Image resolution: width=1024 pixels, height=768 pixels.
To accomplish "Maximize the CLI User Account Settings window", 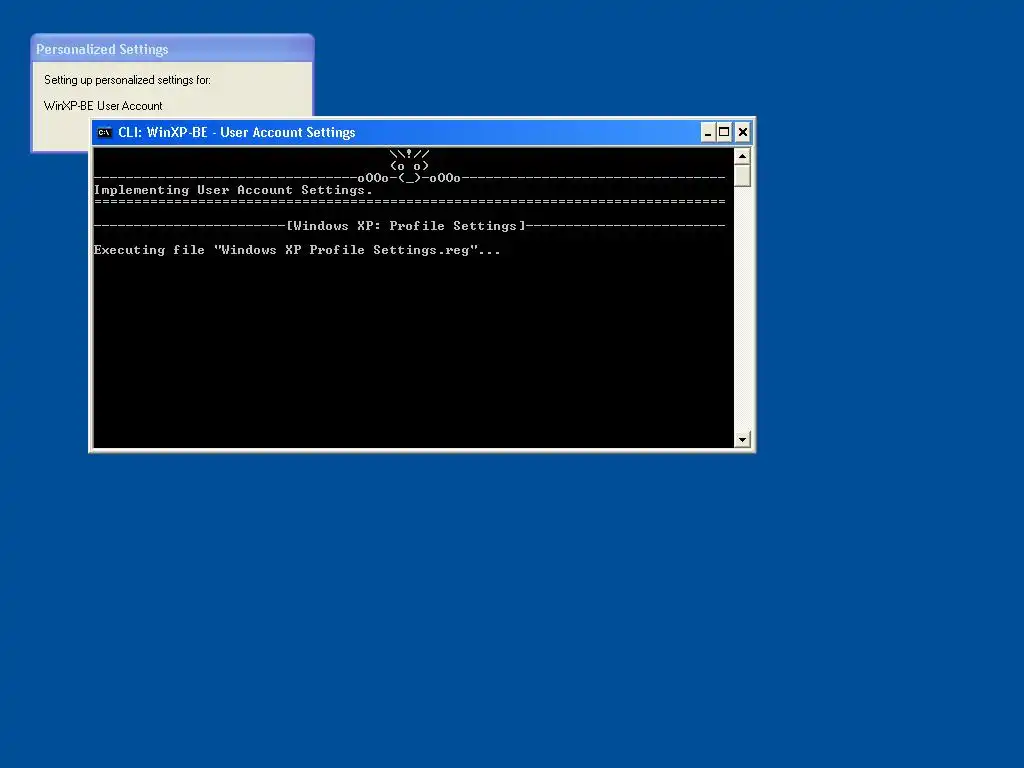I will coord(724,133).
